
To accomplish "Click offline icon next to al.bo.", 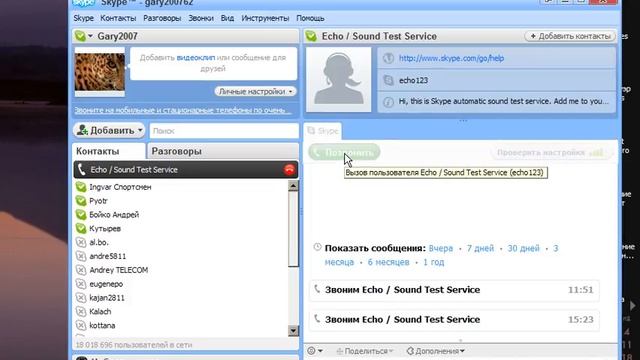I will click(81, 242).
